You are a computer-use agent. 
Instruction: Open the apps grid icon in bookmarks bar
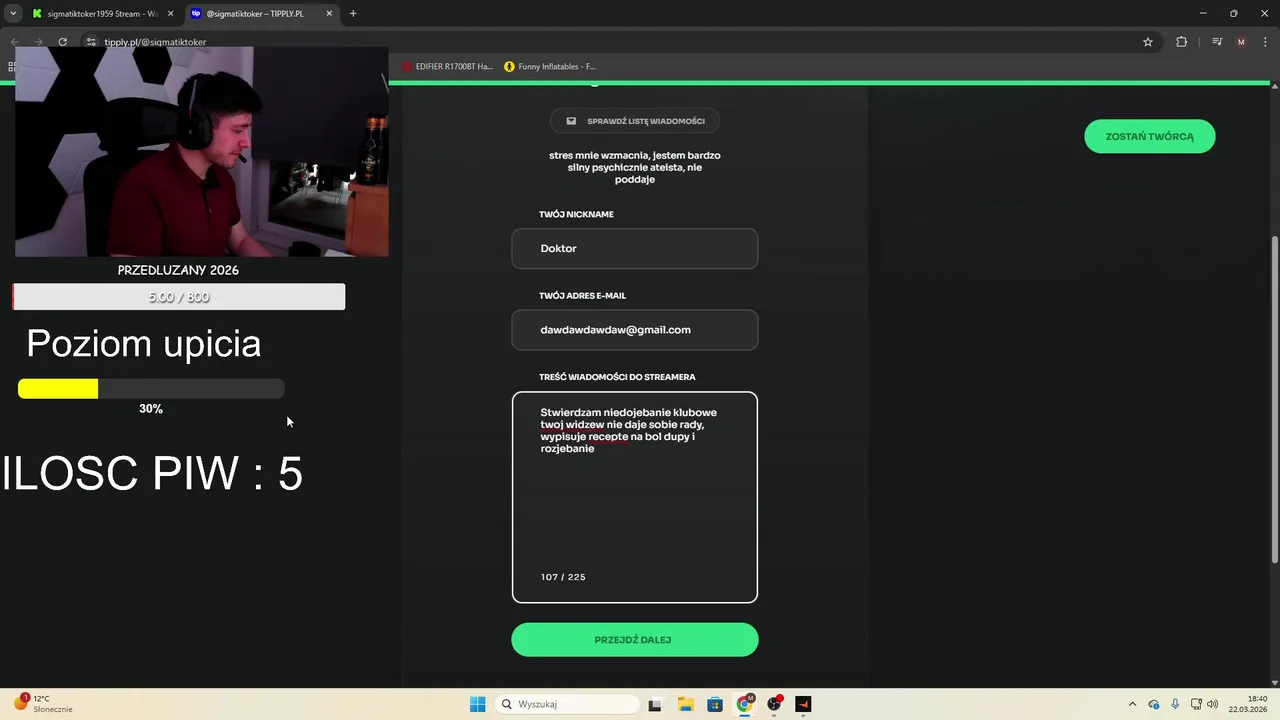click(12, 67)
